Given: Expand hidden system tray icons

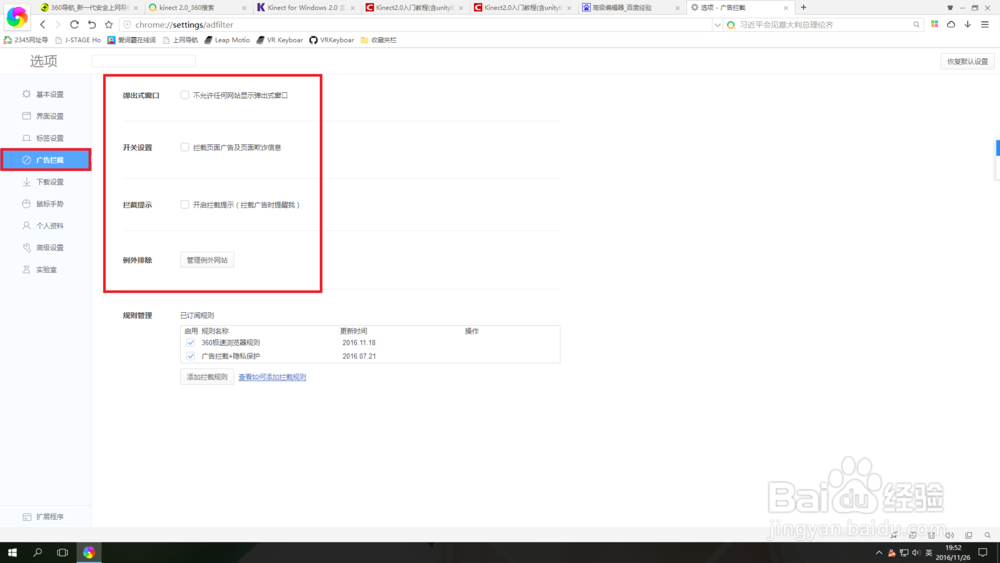Looking at the screenshot, I should point(879,553).
